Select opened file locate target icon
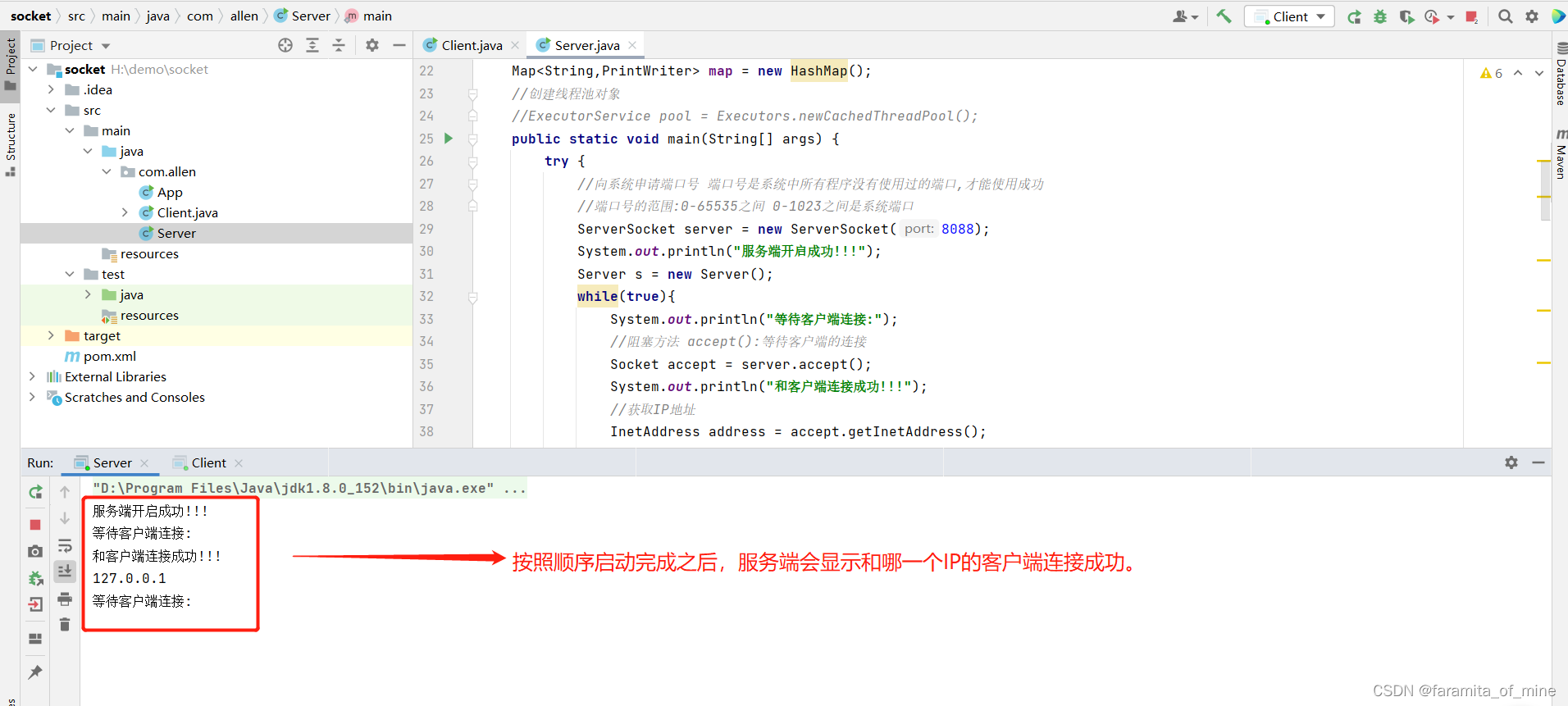 [285, 45]
